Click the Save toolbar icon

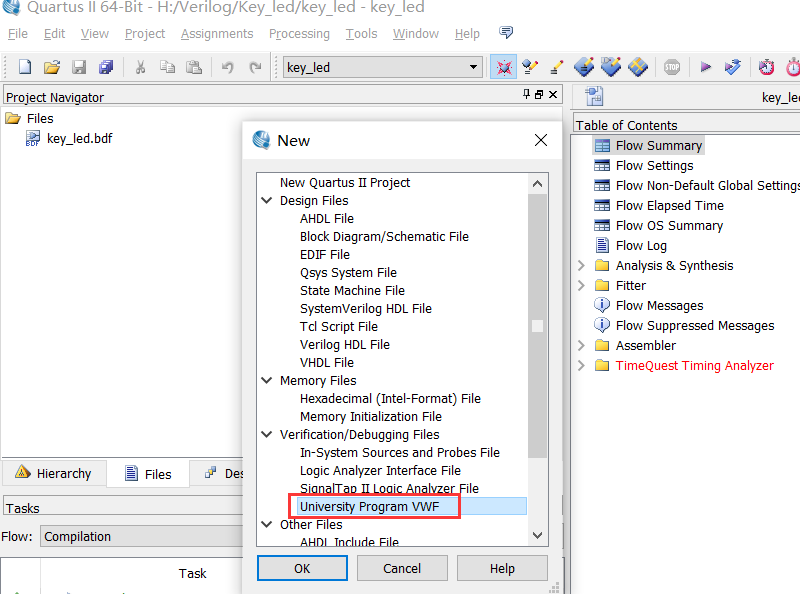pyautogui.click(x=79, y=67)
